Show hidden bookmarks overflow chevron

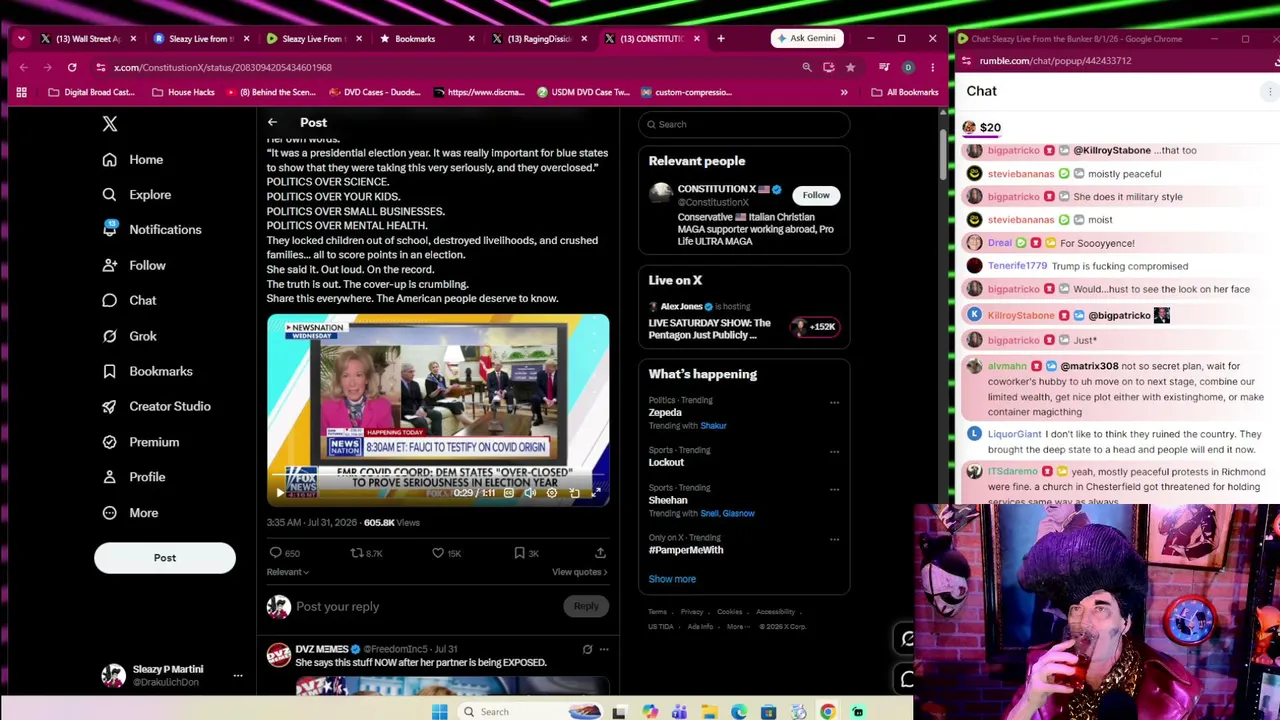pyautogui.click(x=844, y=92)
